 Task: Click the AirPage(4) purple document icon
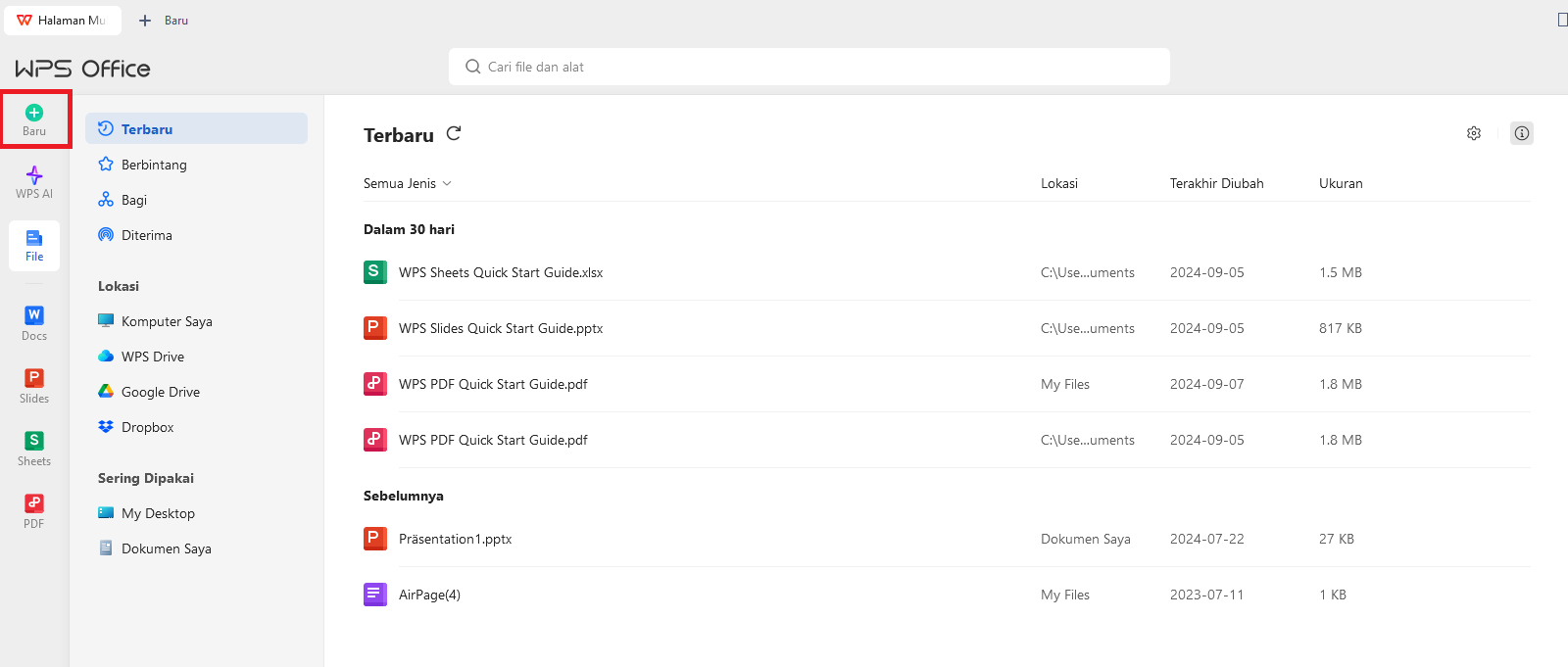tap(375, 595)
